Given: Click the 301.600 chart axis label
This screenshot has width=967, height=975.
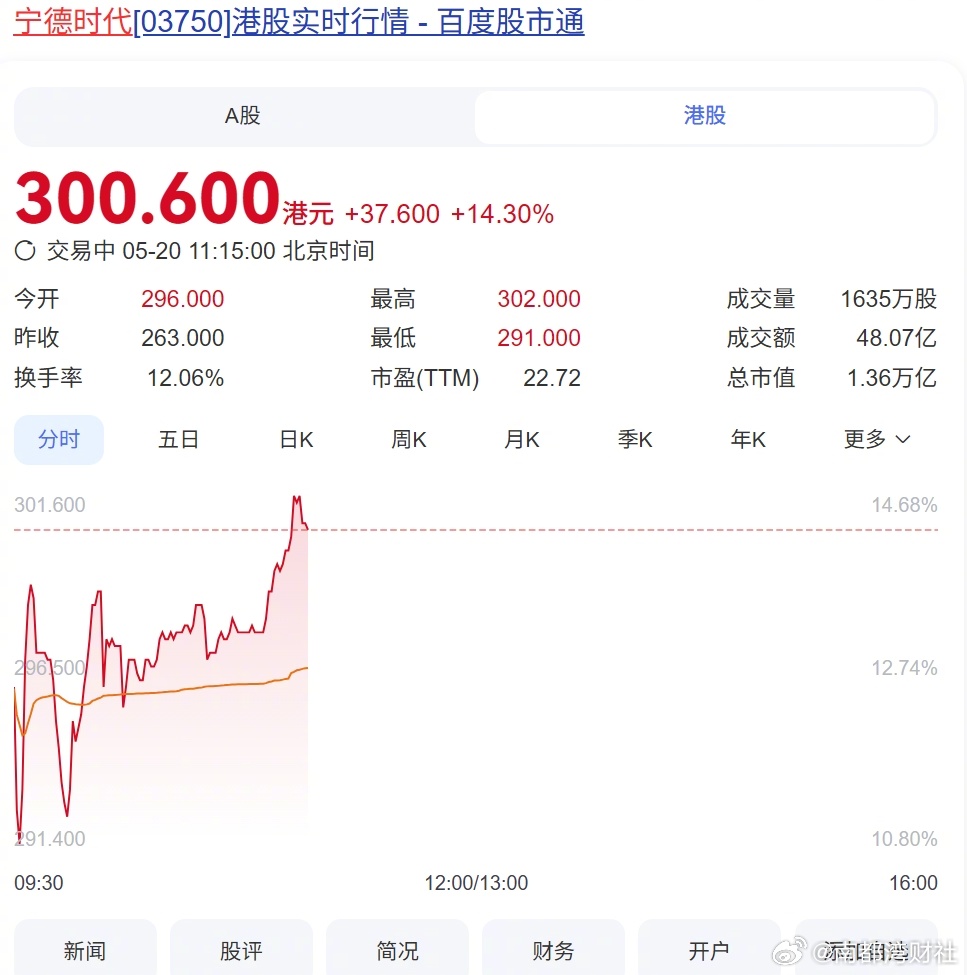Looking at the screenshot, I should [x=50, y=505].
